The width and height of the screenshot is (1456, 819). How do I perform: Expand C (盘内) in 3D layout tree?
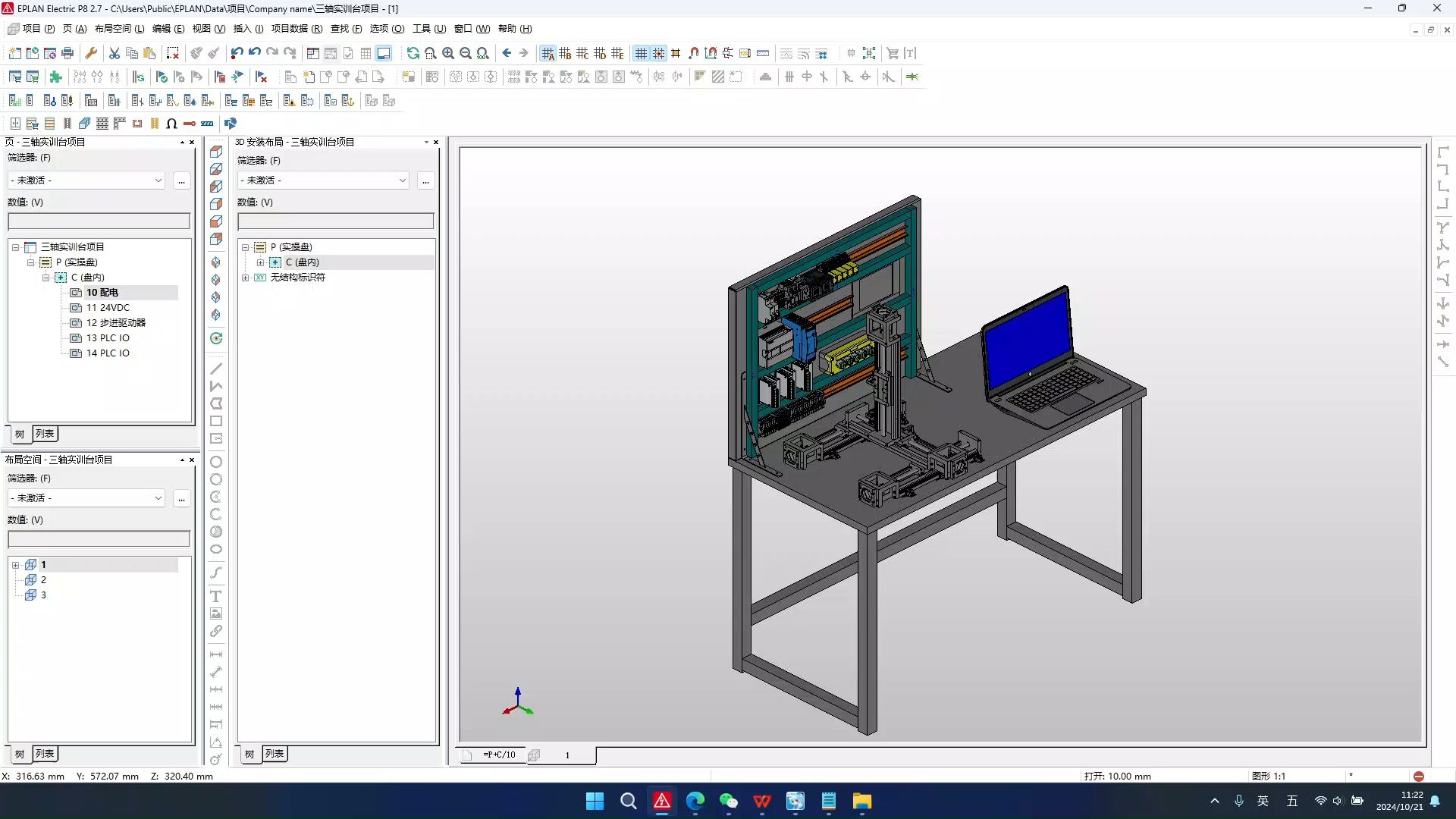pyautogui.click(x=260, y=262)
